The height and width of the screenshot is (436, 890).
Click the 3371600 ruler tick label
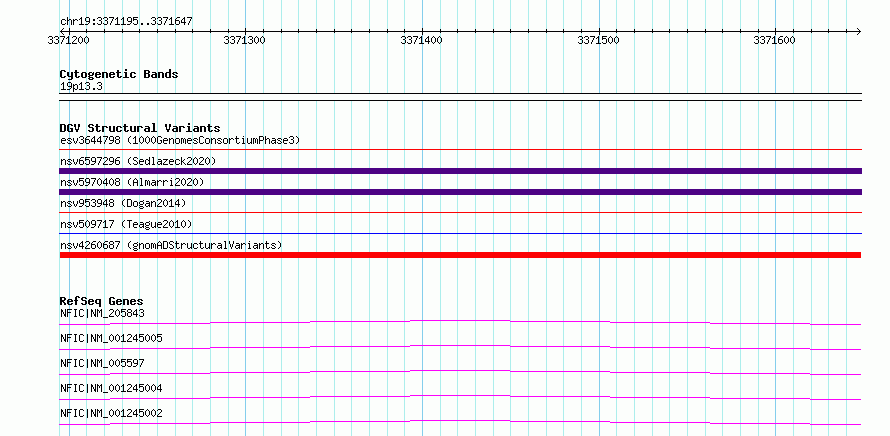[774, 40]
